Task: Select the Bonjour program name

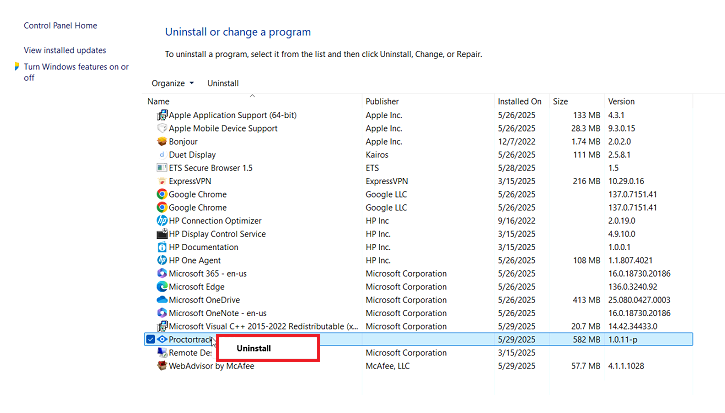Action: pos(183,142)
